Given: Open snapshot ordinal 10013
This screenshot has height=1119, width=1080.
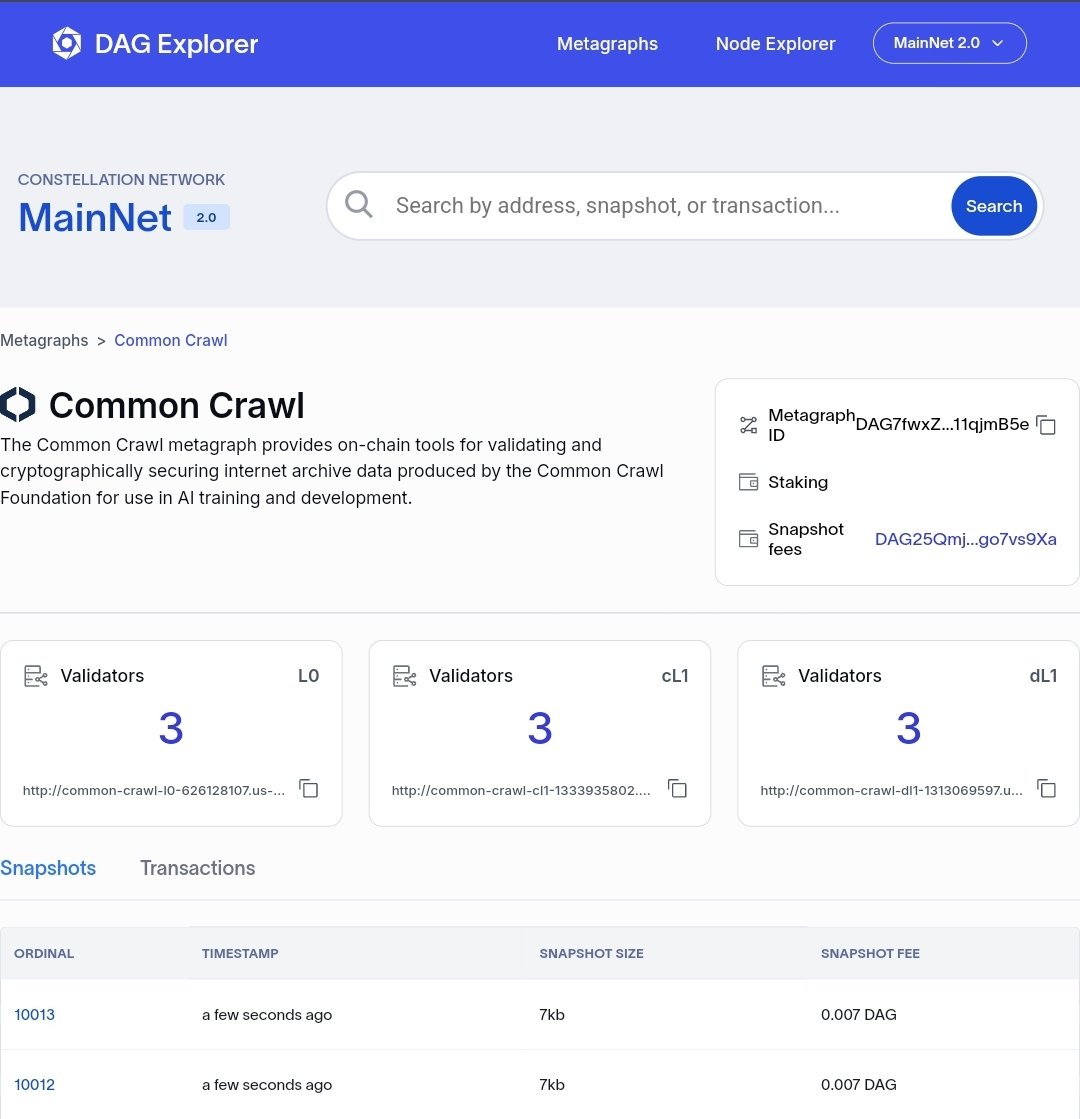Looking at the screenshot, I should click(x=34, y=1014).
